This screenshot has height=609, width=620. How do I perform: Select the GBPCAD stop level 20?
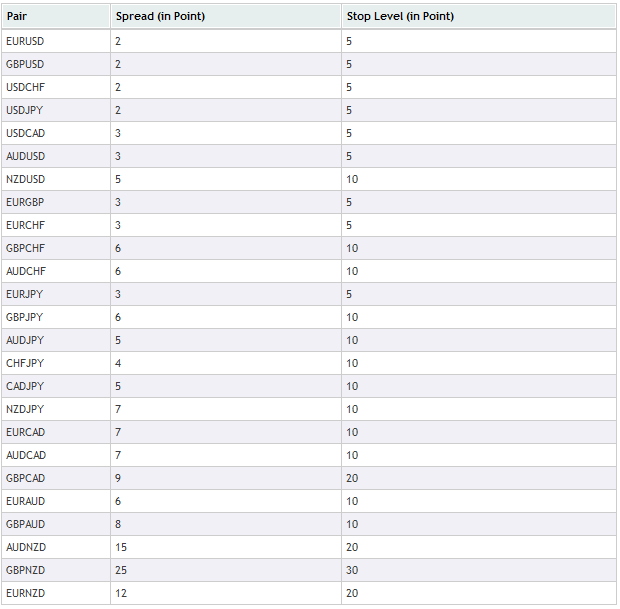click(x=352, y=478)
